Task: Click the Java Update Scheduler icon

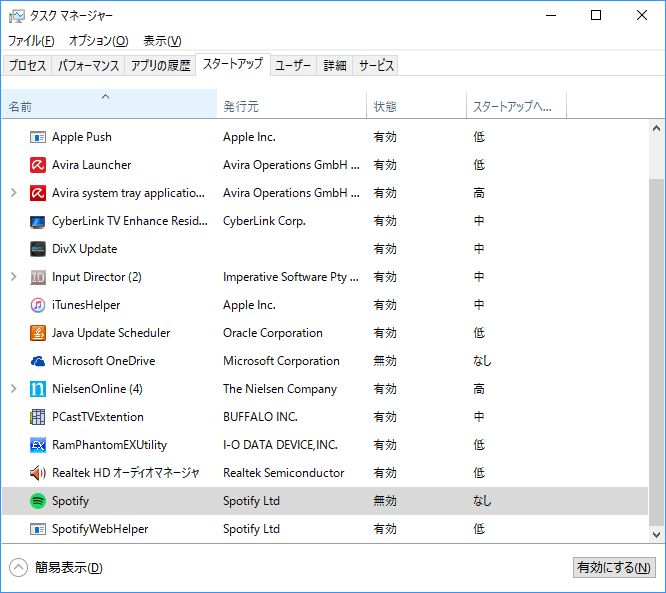Action: click(38, 333)
